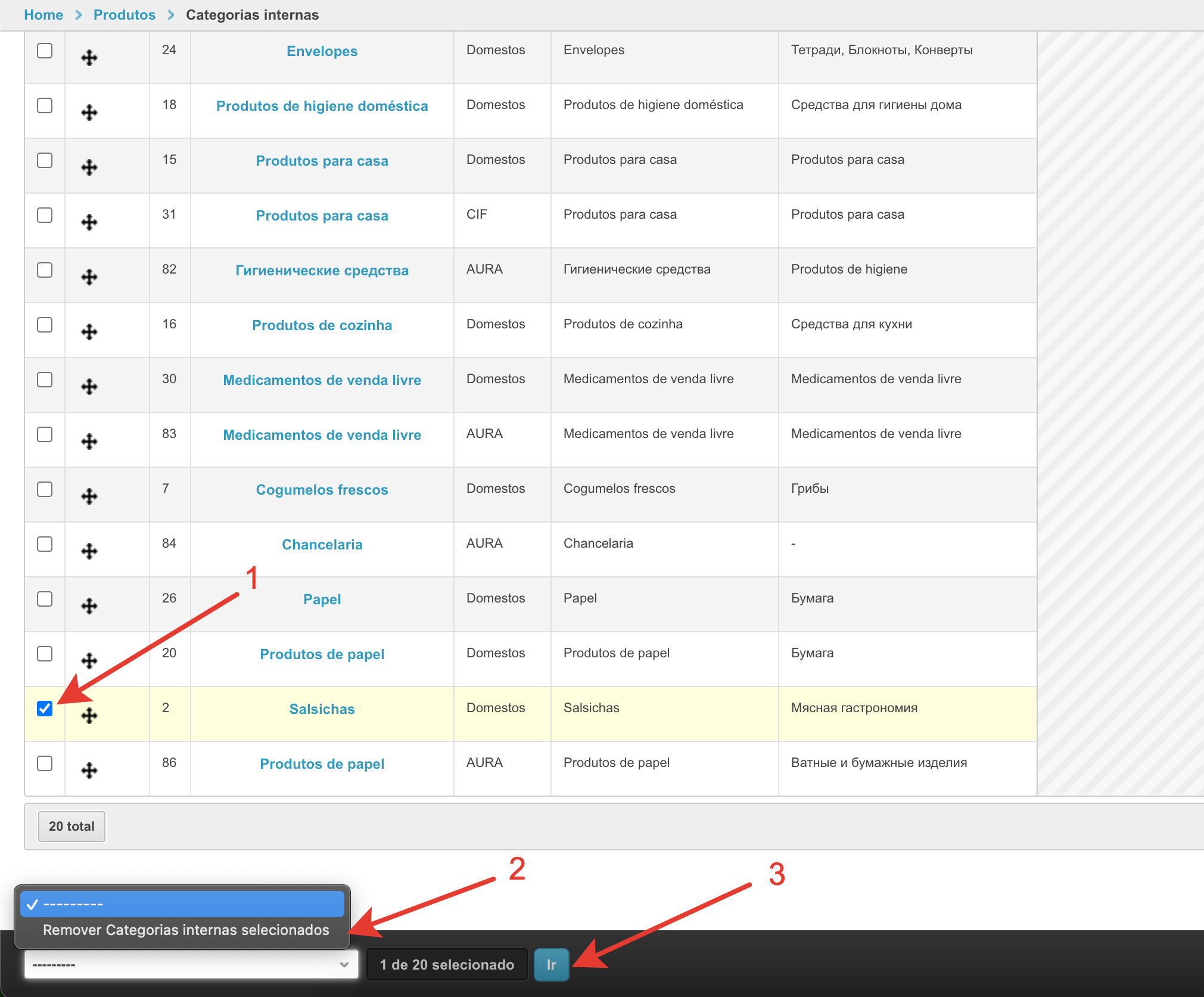
Task: Click the 20 total label
Action: tap(71, 827)
